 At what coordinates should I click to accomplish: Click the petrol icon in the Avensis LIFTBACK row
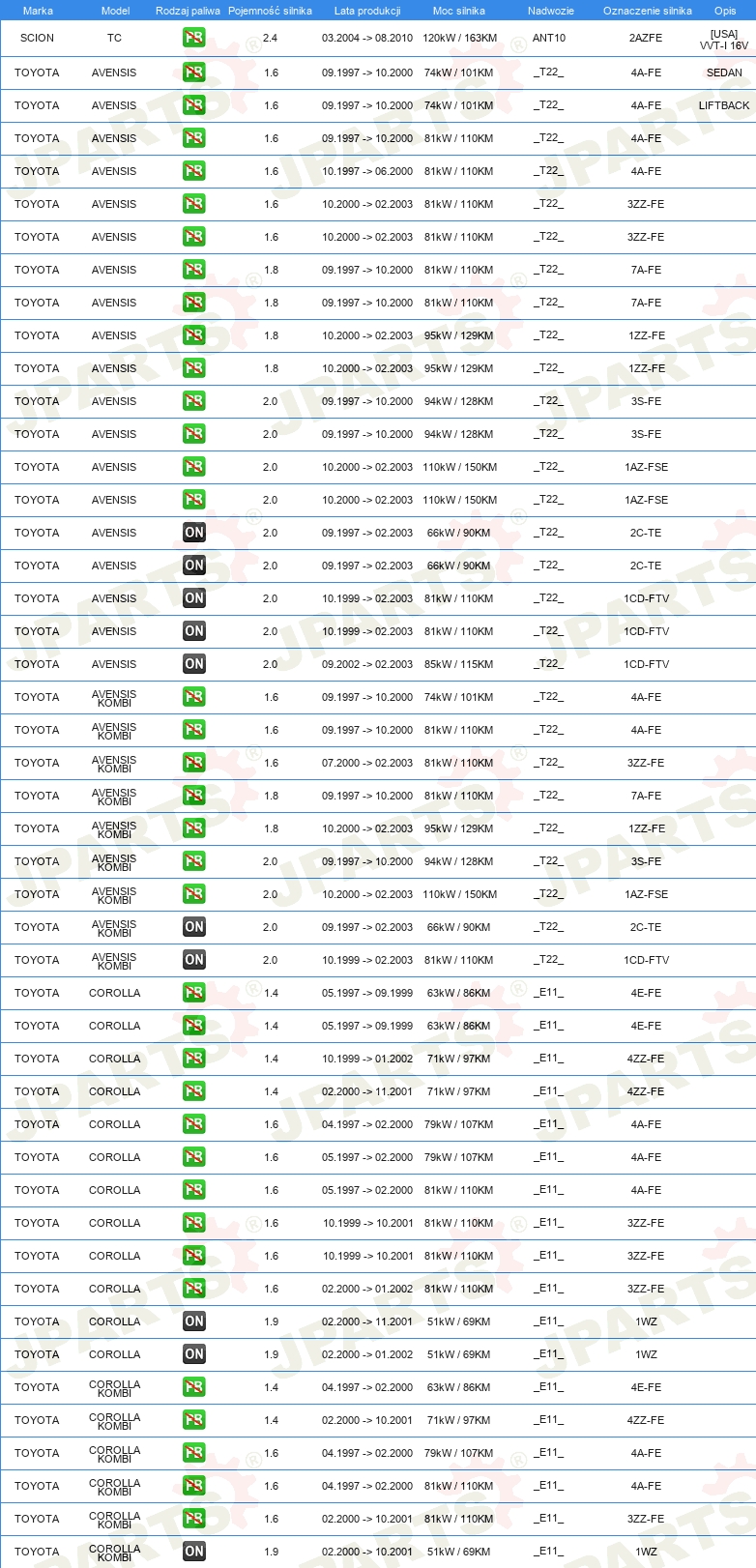(193, 105)
